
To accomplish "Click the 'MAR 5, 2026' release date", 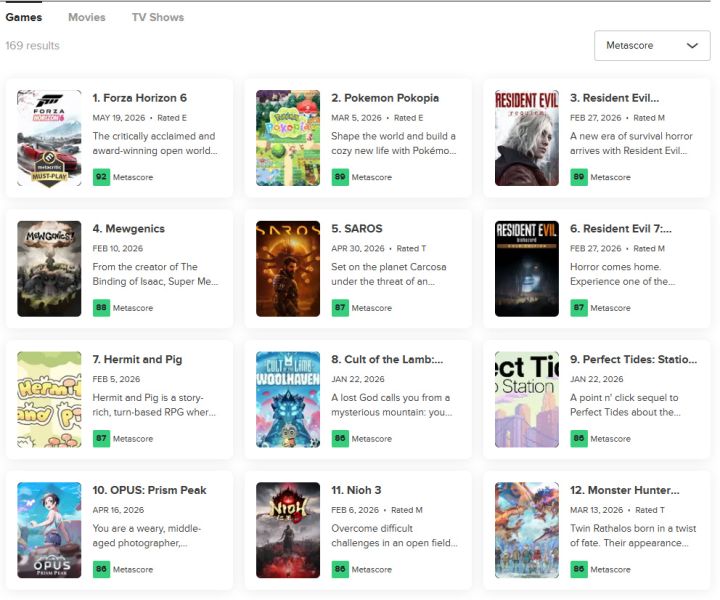I will (356, 118).
